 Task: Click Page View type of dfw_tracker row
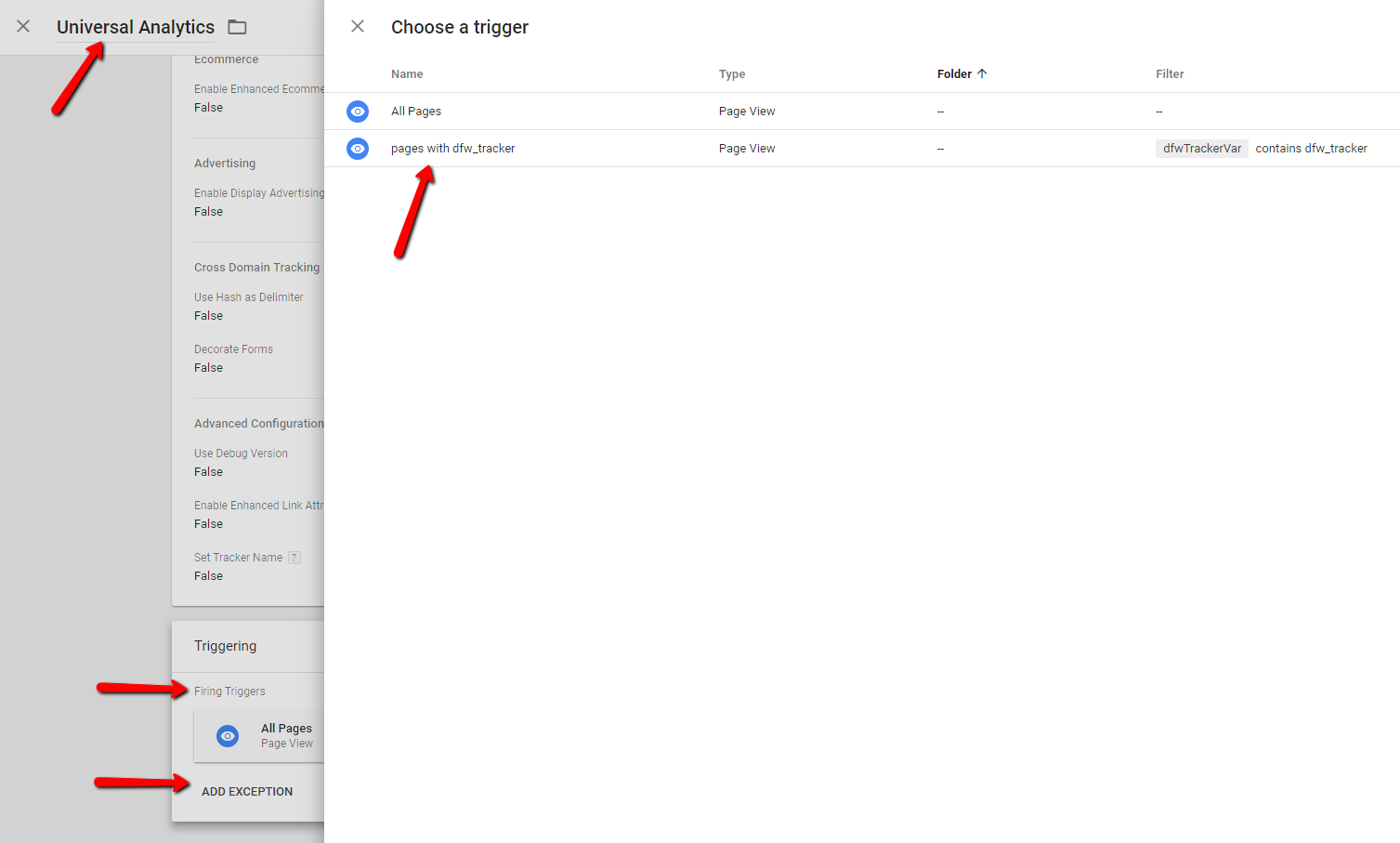pos(747,148)
